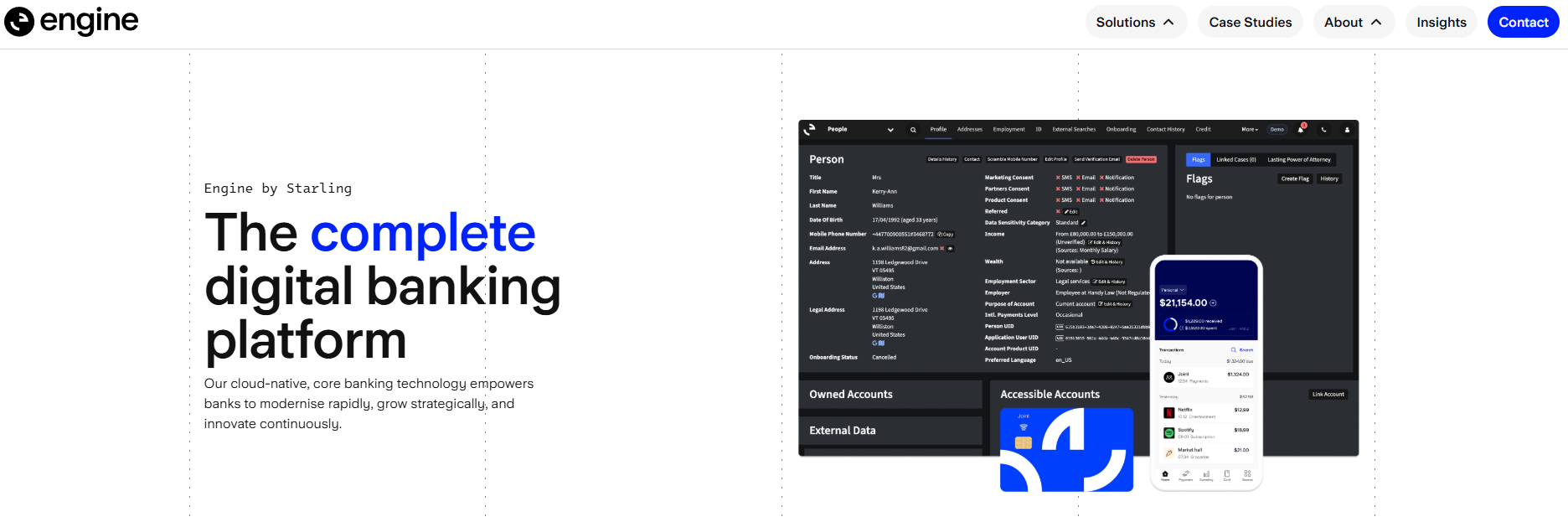Click the Referred Edit button
Image resolution: width=1568 pixels, height=522 pixels.
click(1071, 212)
